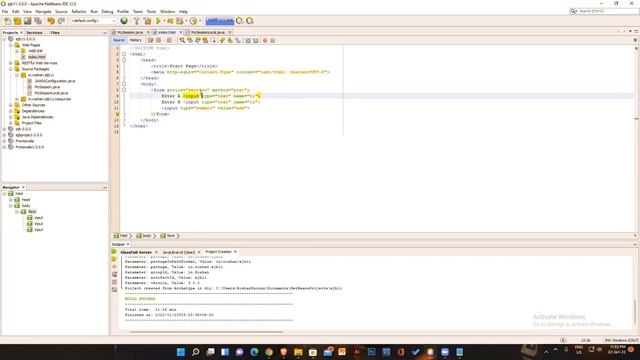
Task: Switch to the Services tab
Action: 35,32
